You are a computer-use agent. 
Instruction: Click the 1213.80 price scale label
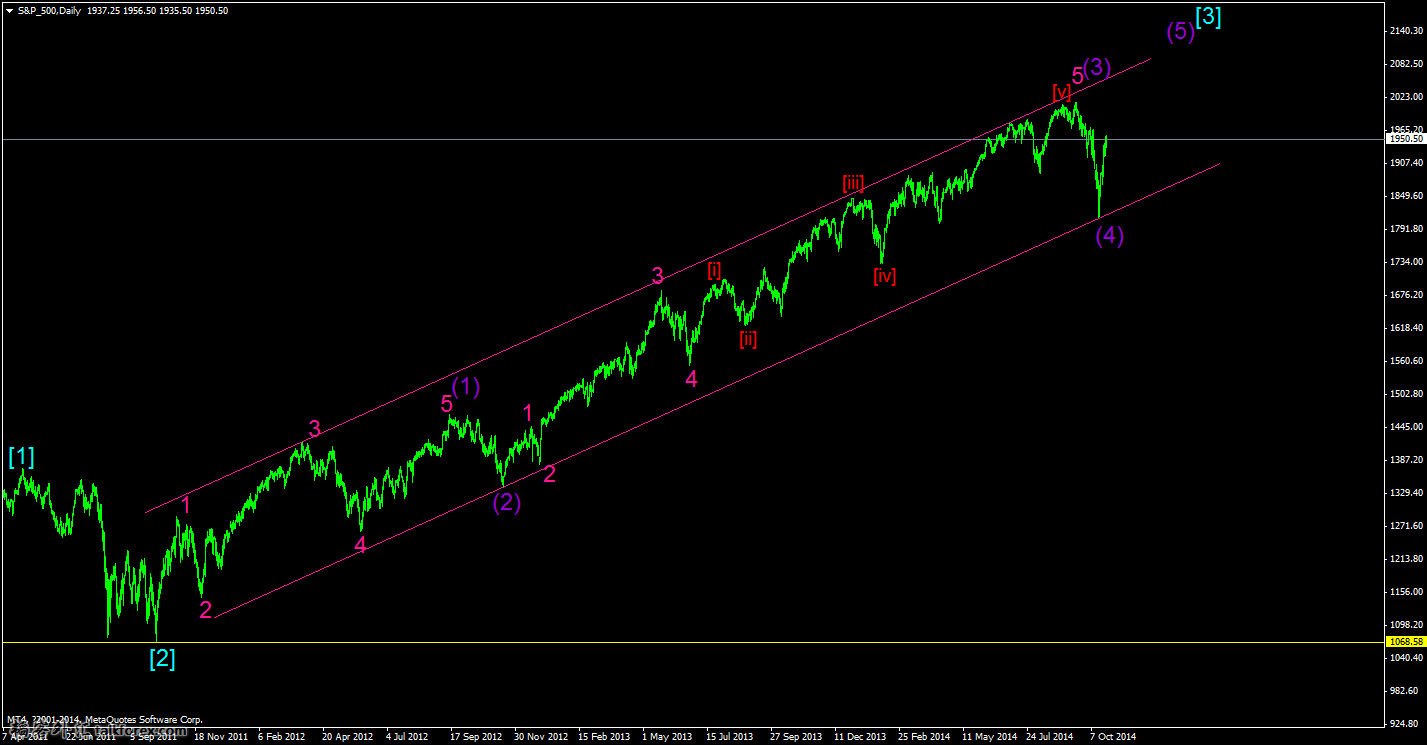point(1404,559)
